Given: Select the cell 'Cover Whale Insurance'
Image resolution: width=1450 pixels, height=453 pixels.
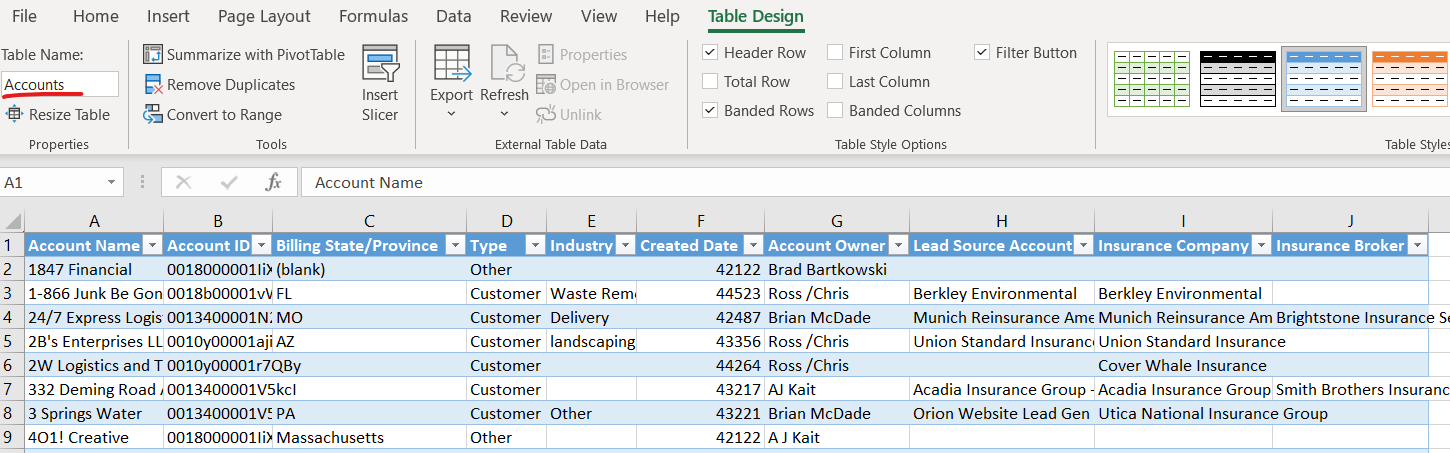Looking at the screenshot, I should point(1183,365).
